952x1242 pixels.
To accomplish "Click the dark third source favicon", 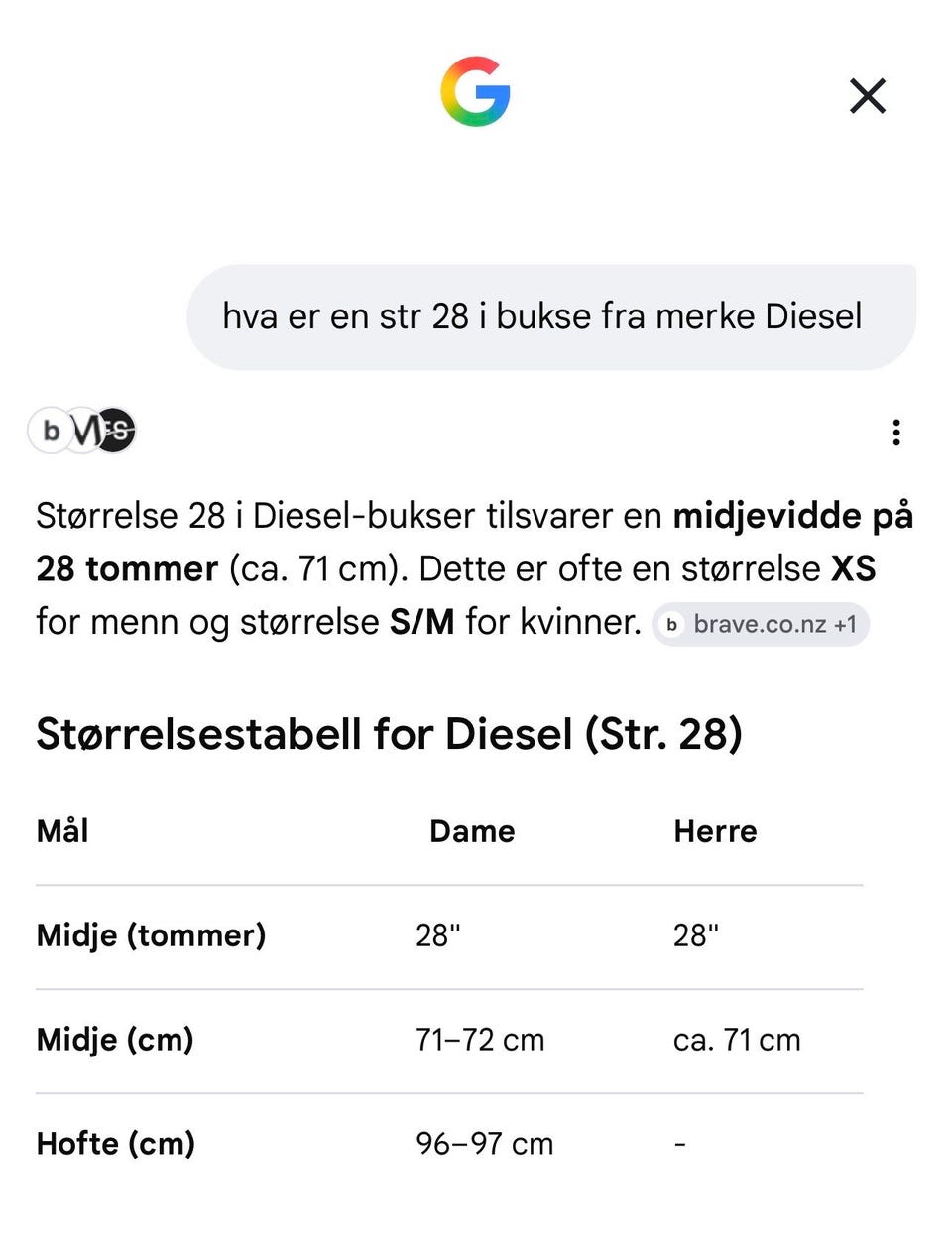I will tap(117, 431).
